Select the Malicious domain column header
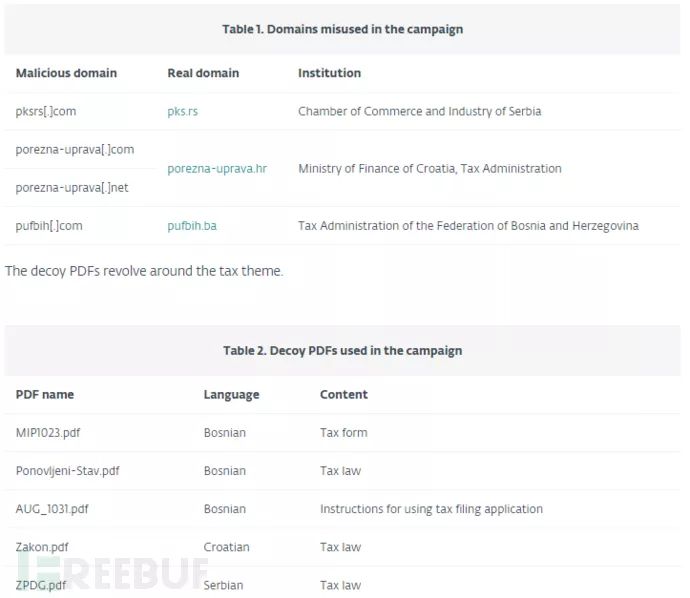This screenshot has width=690, height=598. coord(66,73)
